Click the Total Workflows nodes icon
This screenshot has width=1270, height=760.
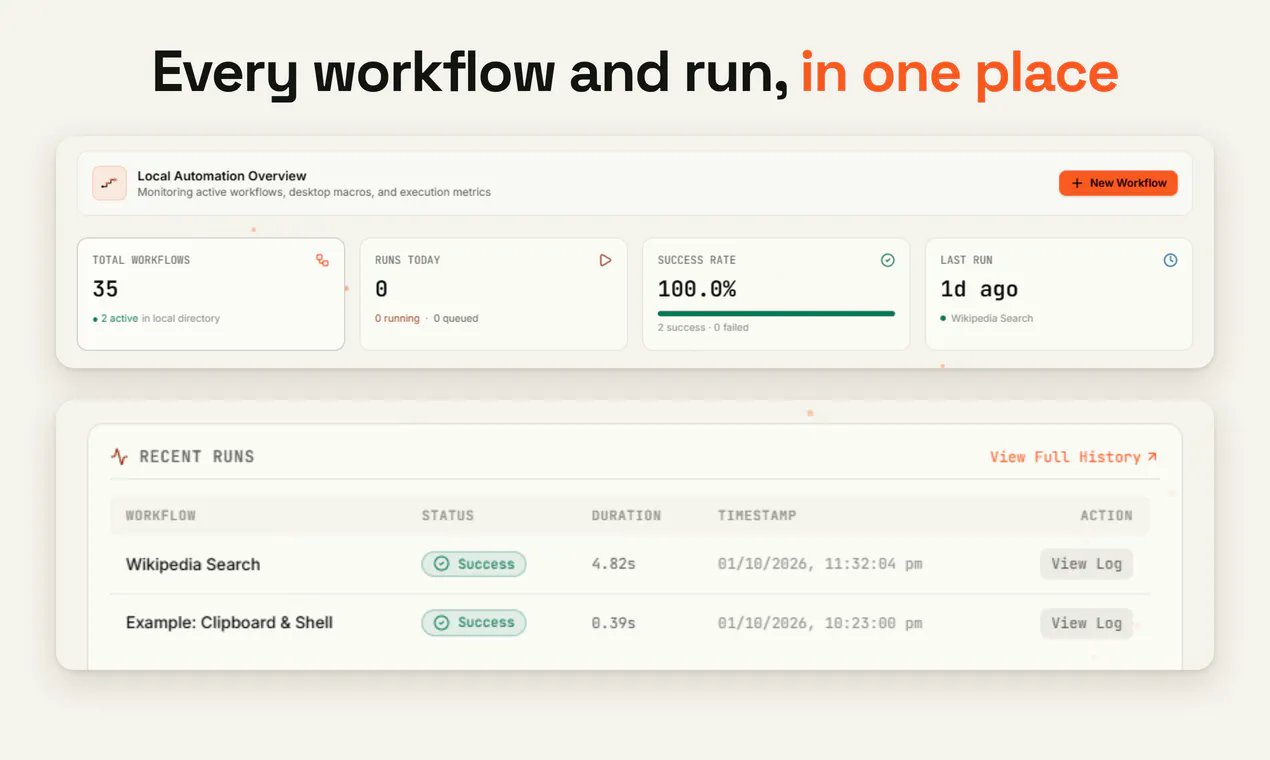tap(322, 260)
